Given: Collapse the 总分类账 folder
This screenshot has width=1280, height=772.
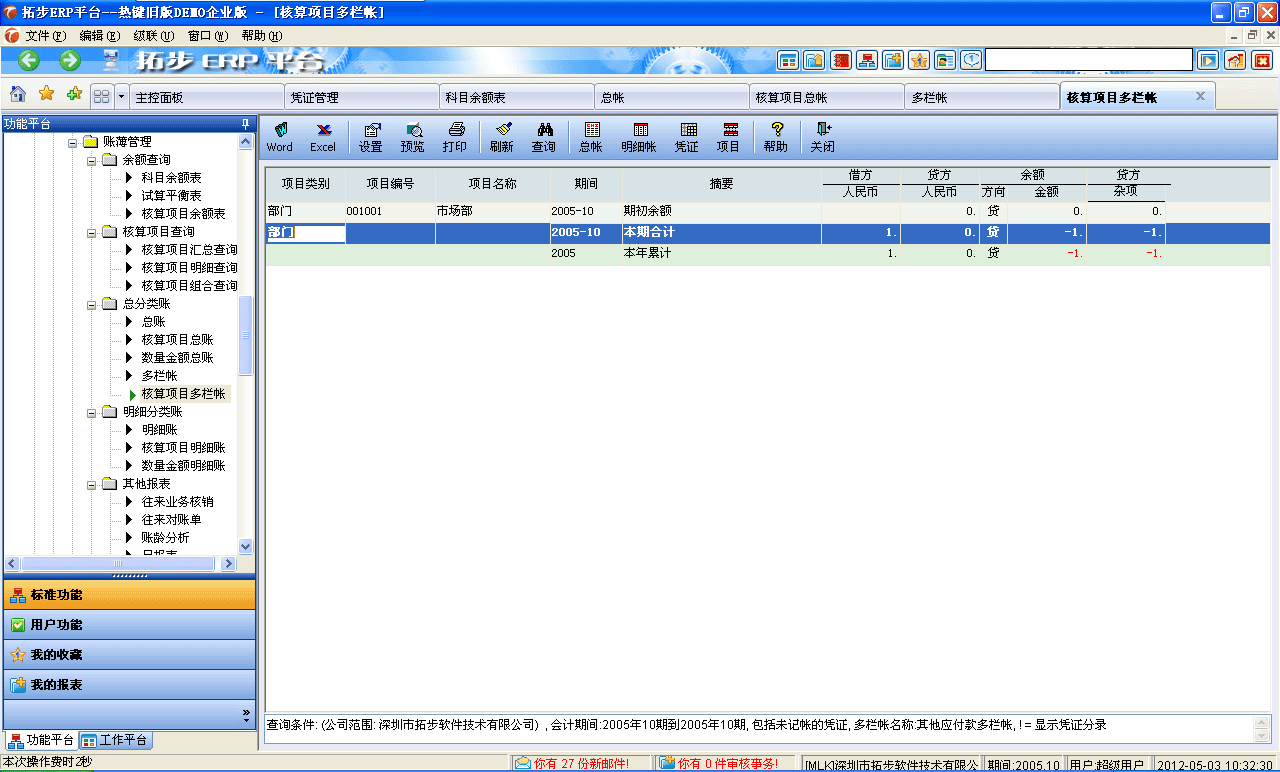Looking at the screenshot, I should [92, 303].
